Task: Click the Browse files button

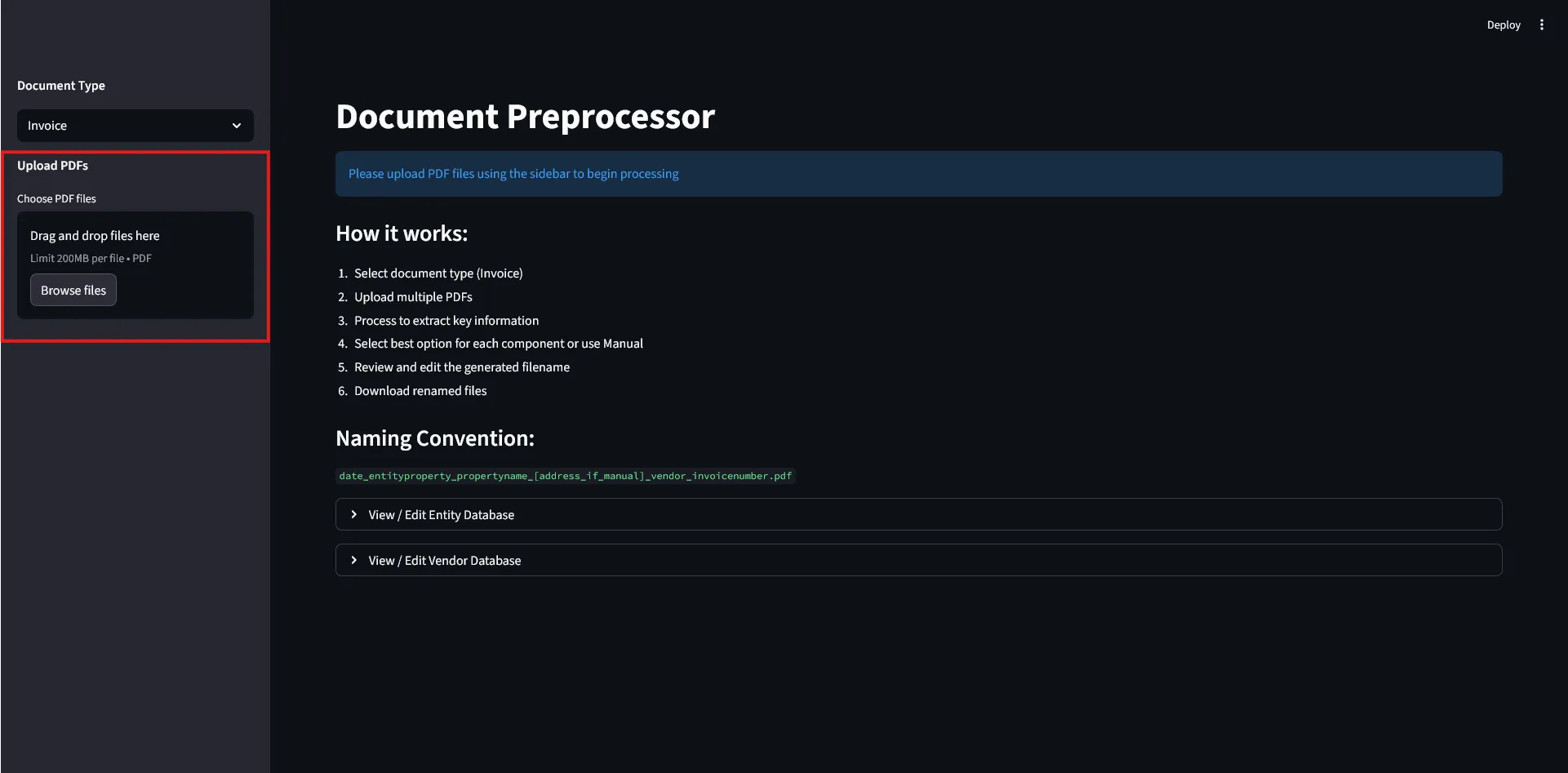Action: tap(73, 290)
